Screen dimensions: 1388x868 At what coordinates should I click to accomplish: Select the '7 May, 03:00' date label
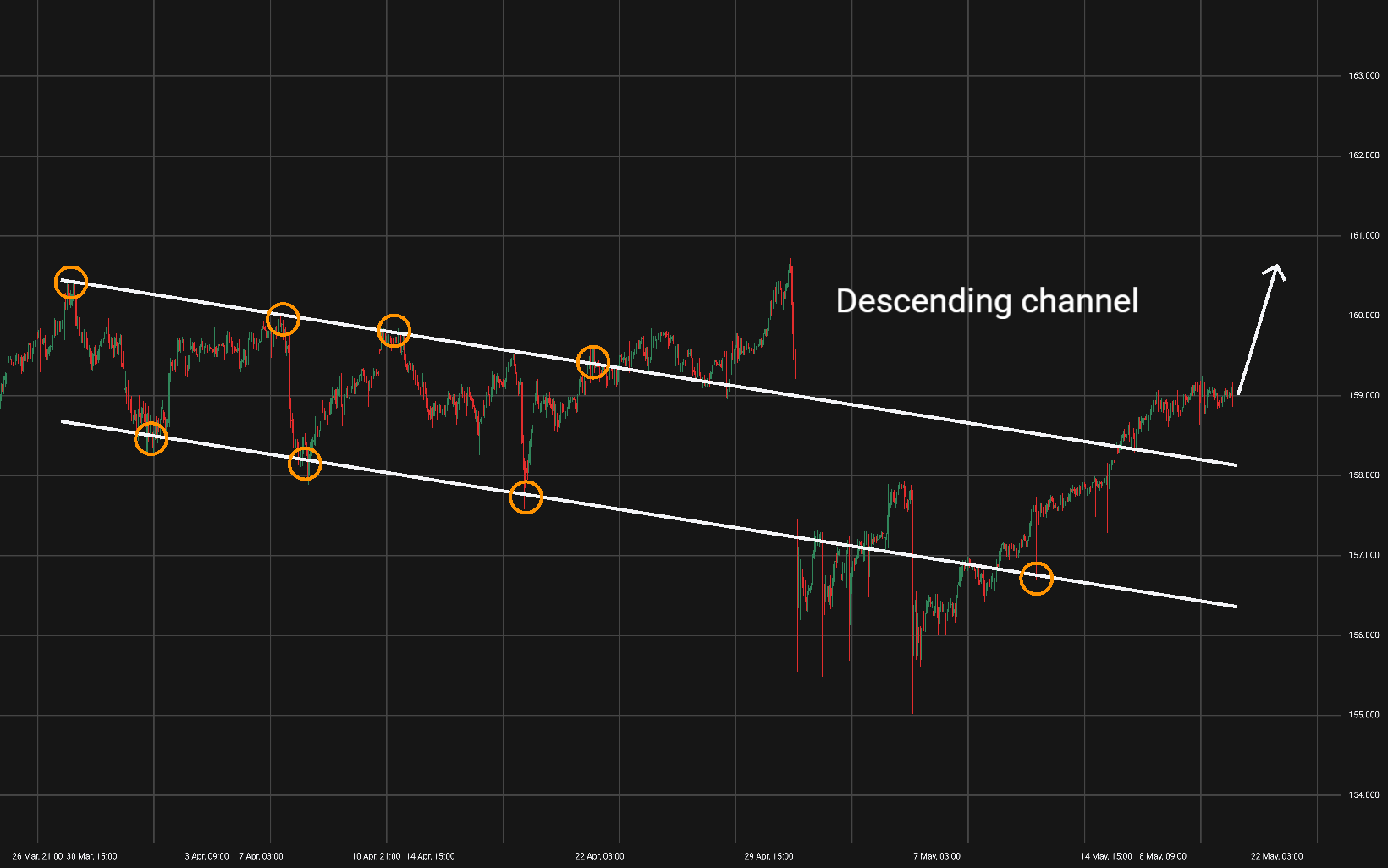(936, 856)
